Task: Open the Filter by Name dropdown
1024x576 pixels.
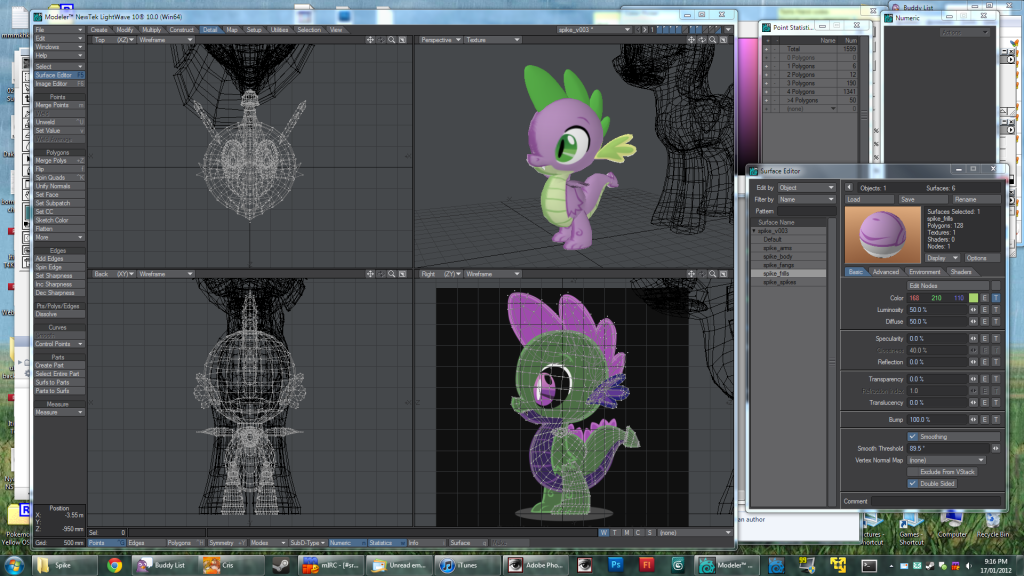Action: [806, 199]
